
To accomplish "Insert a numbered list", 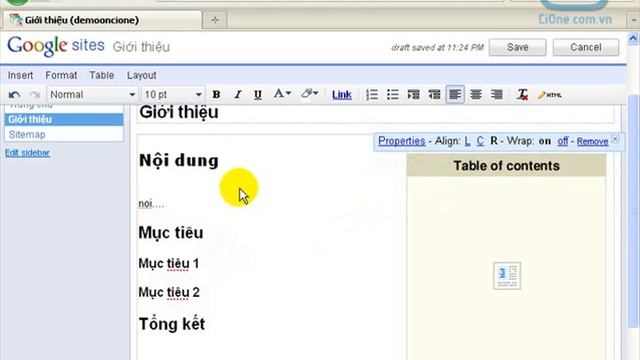I will (x=372, y=95).
